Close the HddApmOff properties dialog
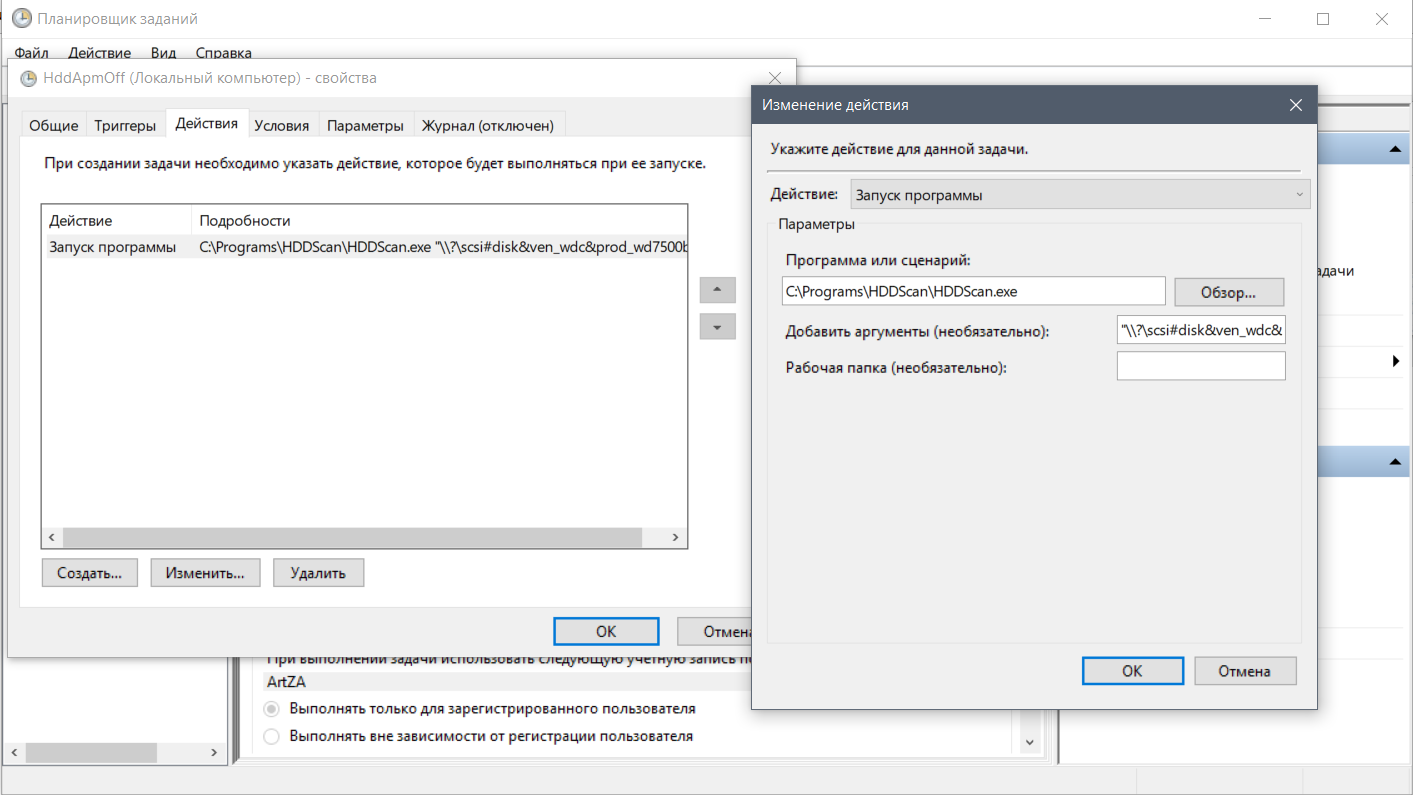The width and height of the screenshot is (1413, 795). 774,78
